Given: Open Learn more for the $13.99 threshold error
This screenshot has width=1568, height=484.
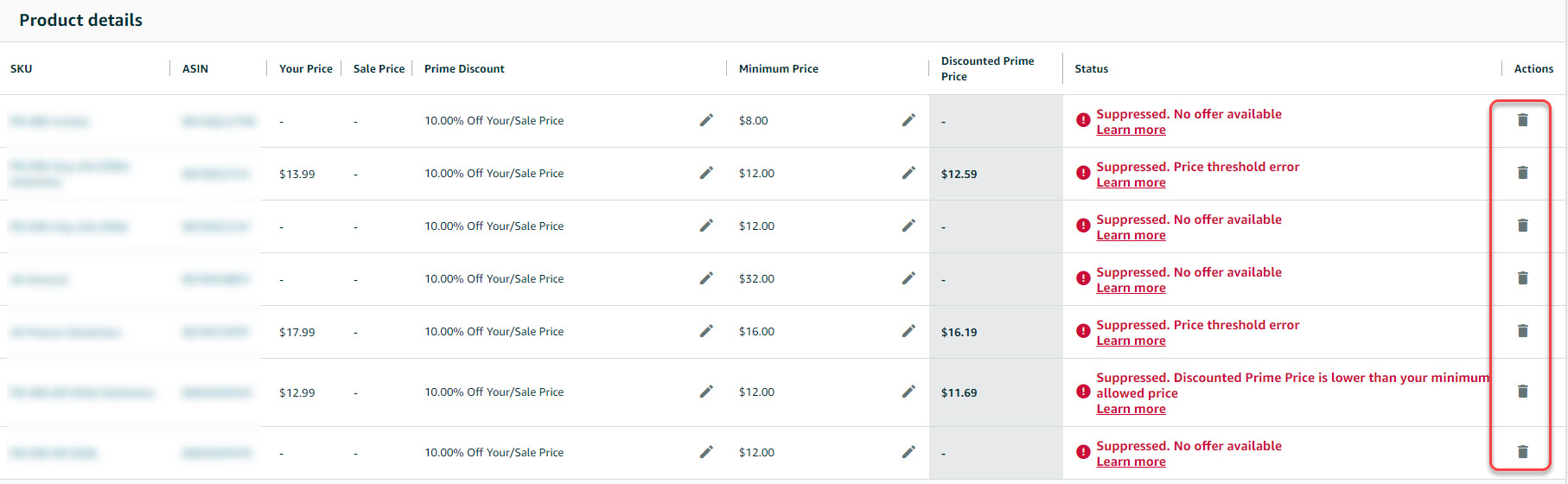Looking at the screenshot, I should [x=1131, y=183].
